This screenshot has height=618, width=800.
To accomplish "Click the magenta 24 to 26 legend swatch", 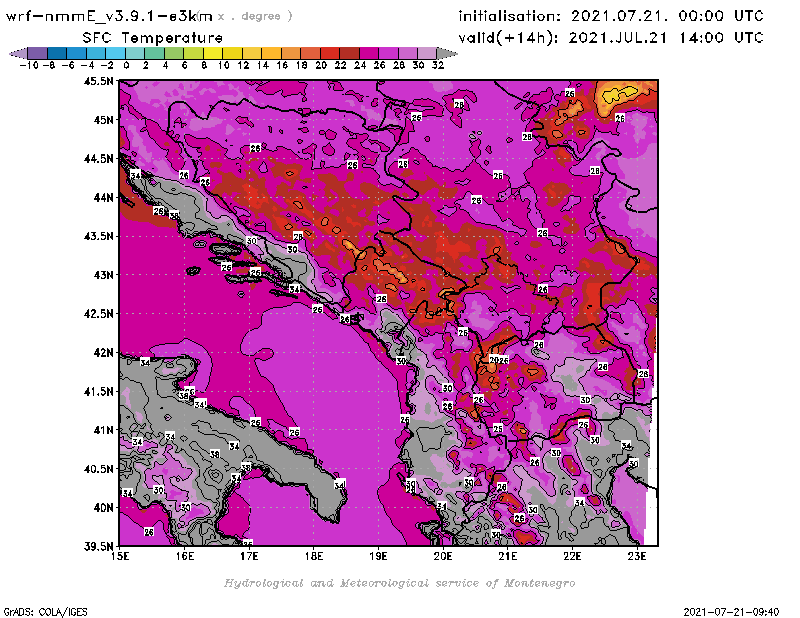I will click(x=369, y=53).
